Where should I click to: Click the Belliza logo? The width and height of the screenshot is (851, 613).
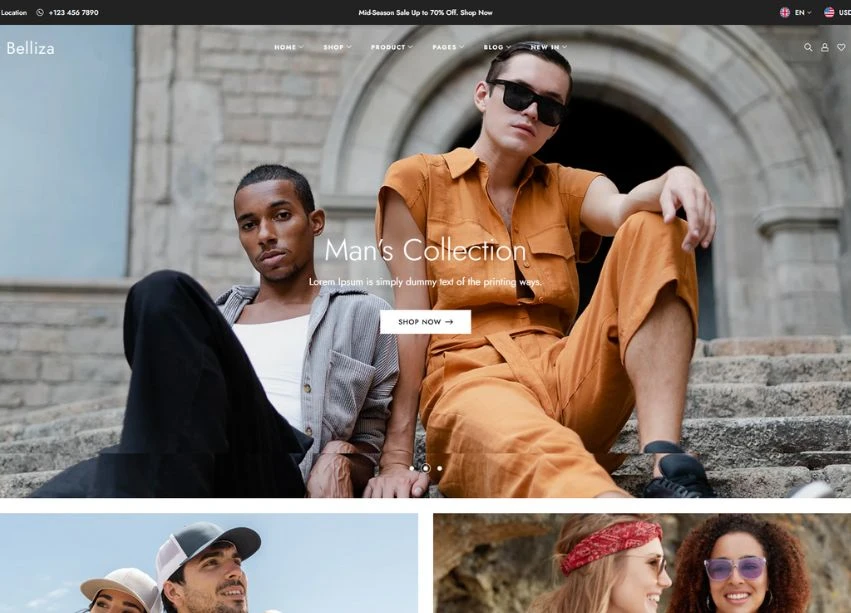click(30, 48)
